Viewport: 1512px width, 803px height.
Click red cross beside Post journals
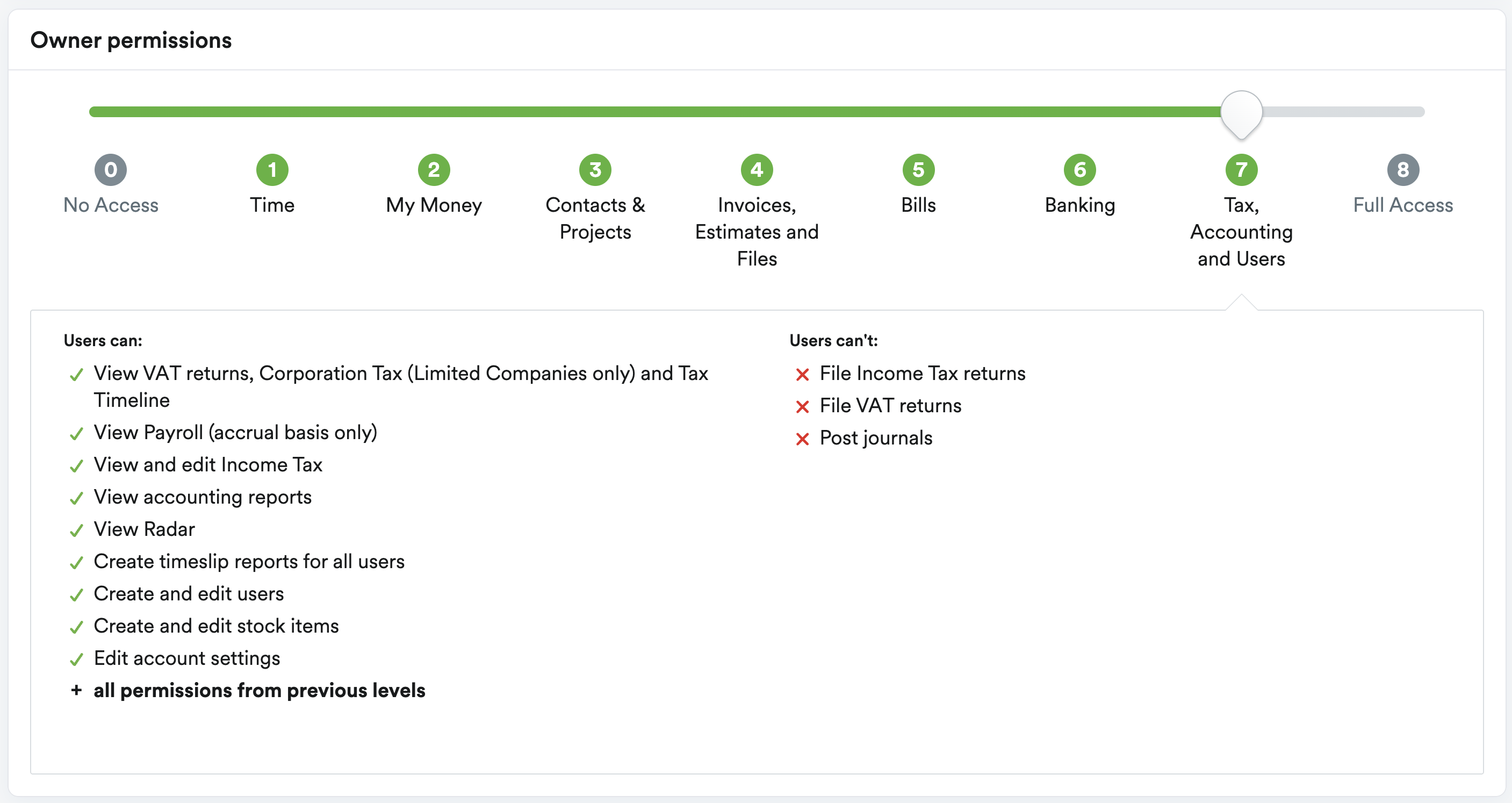click(x=802, y=439)
